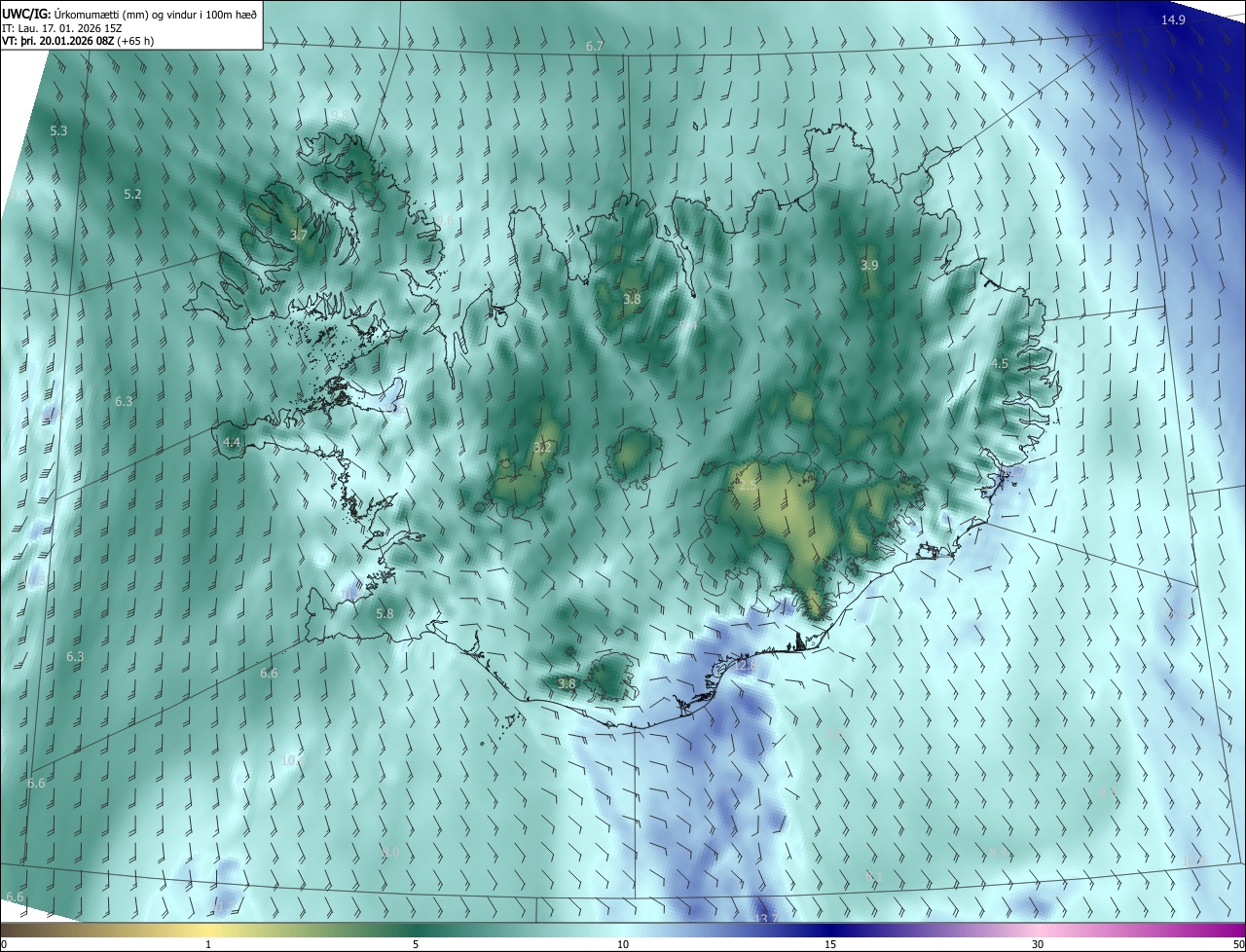Click the '14.9' value in the dark blue corner

[x=1174, y=19]
